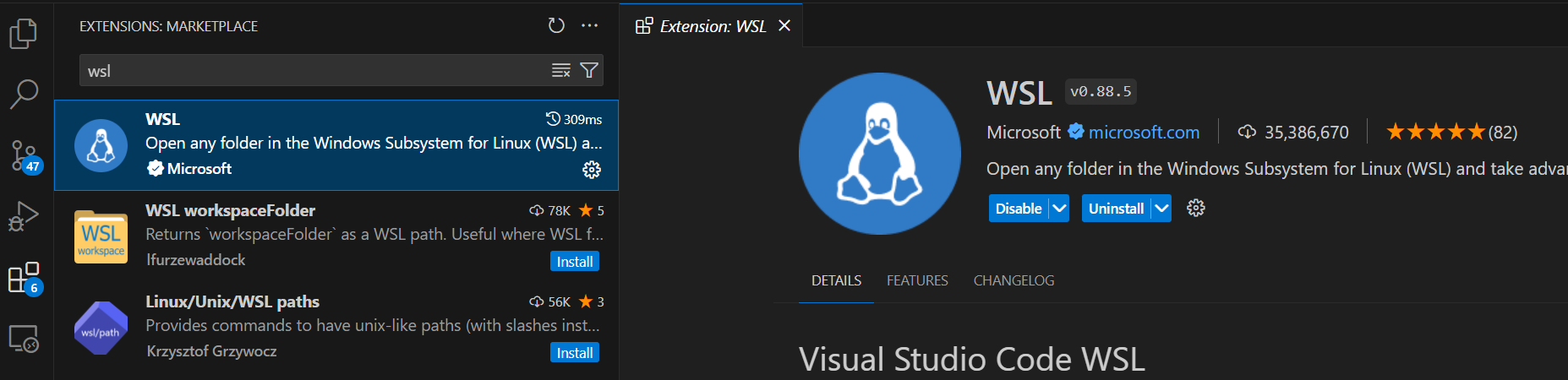Click the wsl/path extension hexagon icon
The height and width of the screenshot is (380, 1568).
pos(101,328)
